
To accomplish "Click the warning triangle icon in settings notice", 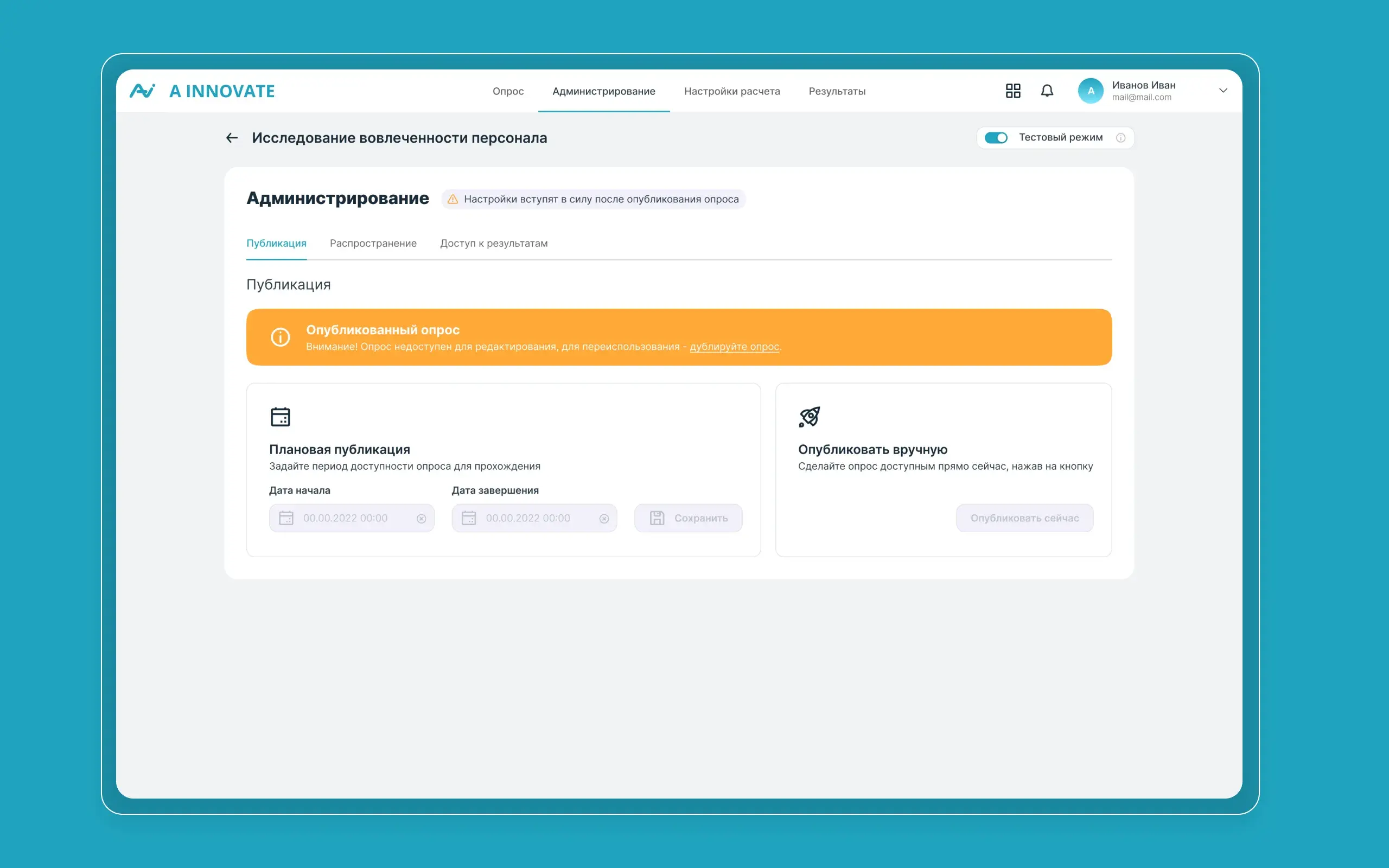I will [453, 199].
